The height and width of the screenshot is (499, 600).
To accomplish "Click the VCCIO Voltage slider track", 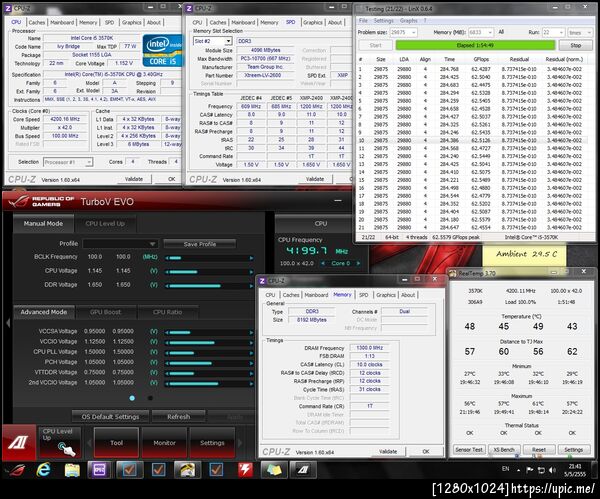I will [x=209, y=342].
